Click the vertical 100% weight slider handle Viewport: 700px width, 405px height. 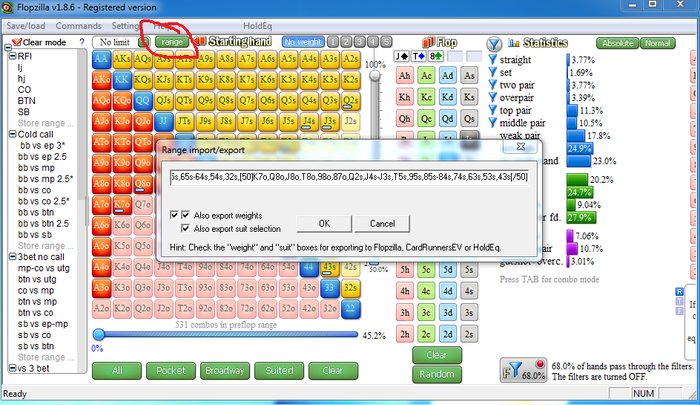point(375,75)
